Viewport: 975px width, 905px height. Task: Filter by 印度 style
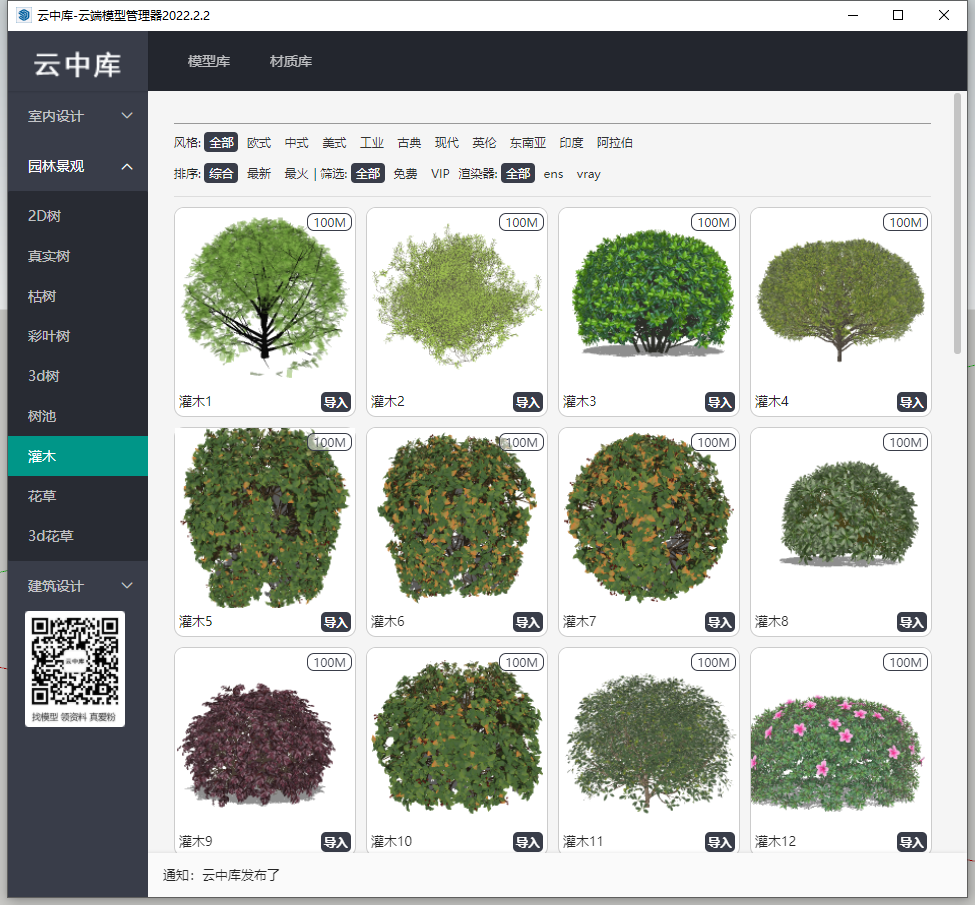pos(571,142)
